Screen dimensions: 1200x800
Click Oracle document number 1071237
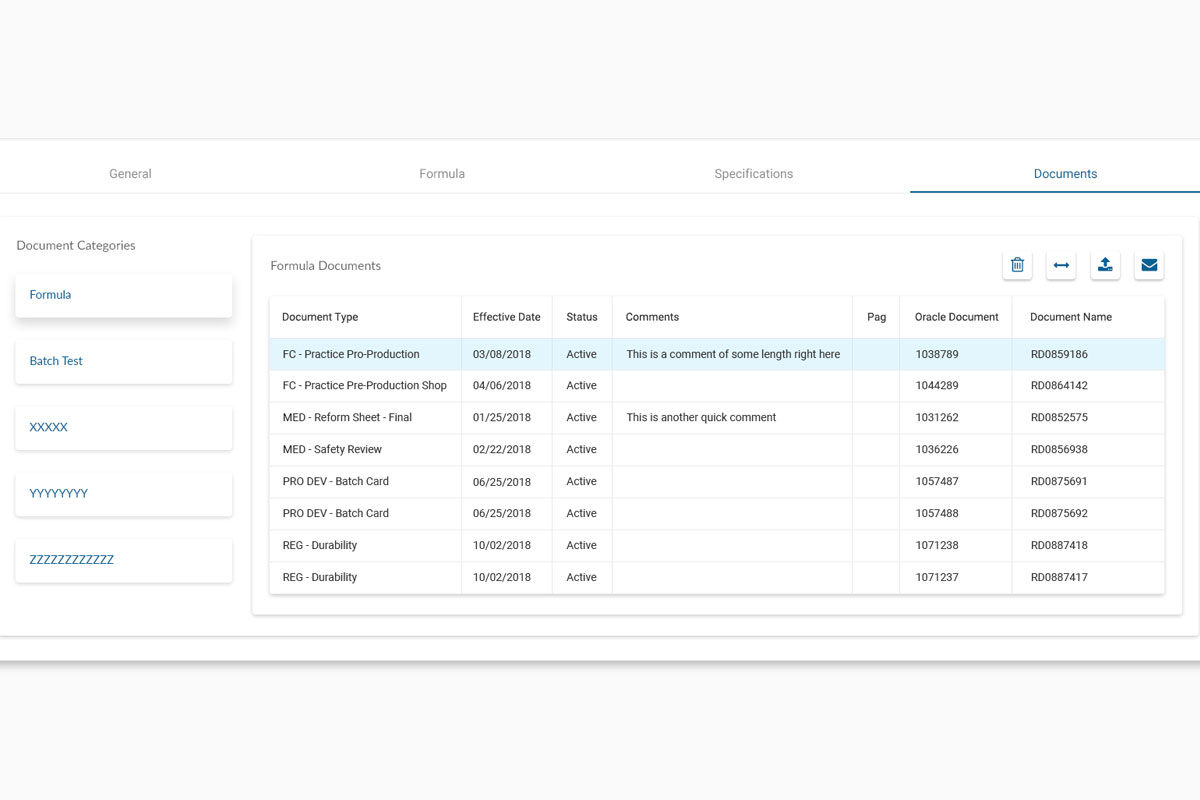tap(937, 578)
